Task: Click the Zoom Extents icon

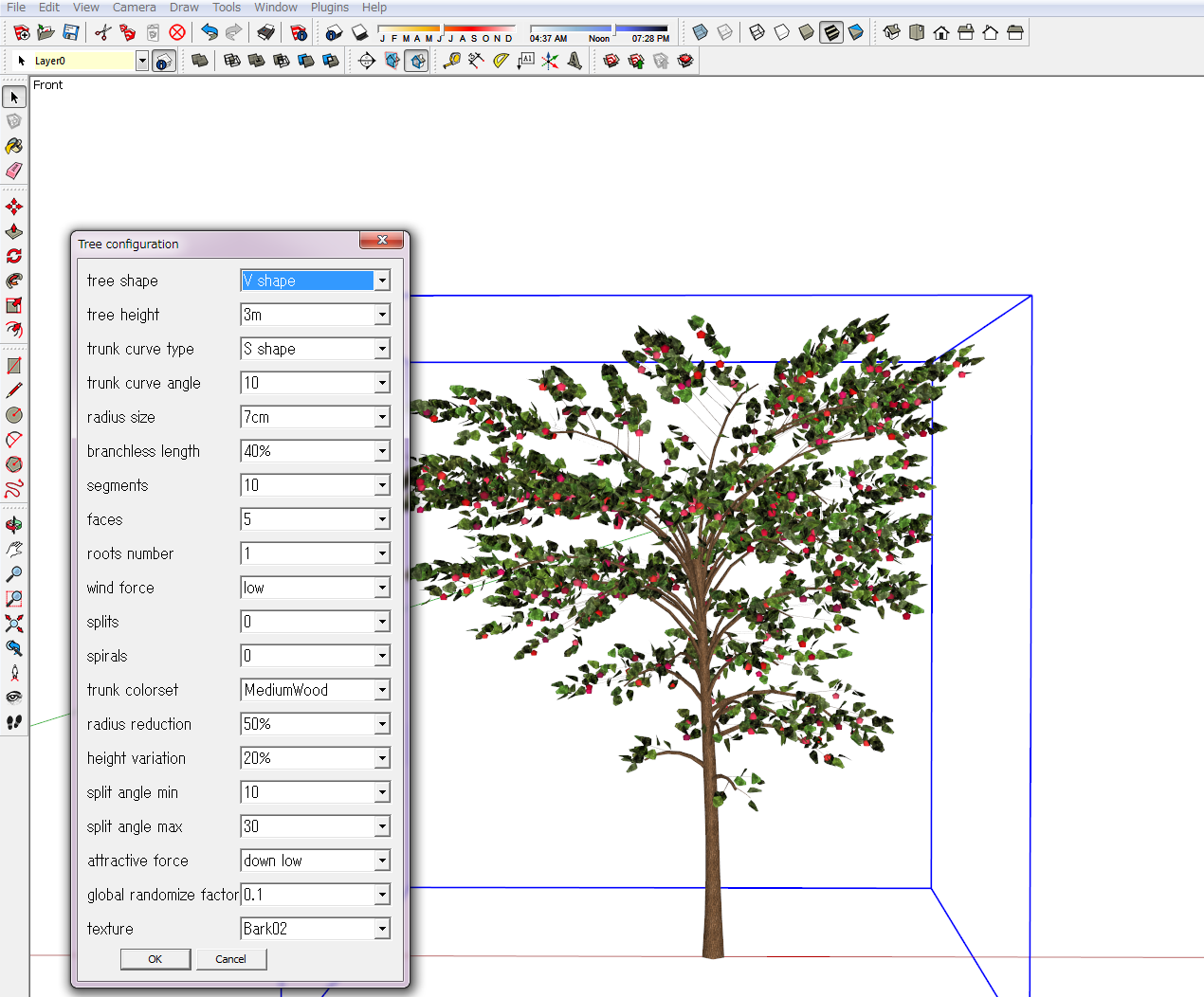Action: pyautogui.click(x=13, y=624)
